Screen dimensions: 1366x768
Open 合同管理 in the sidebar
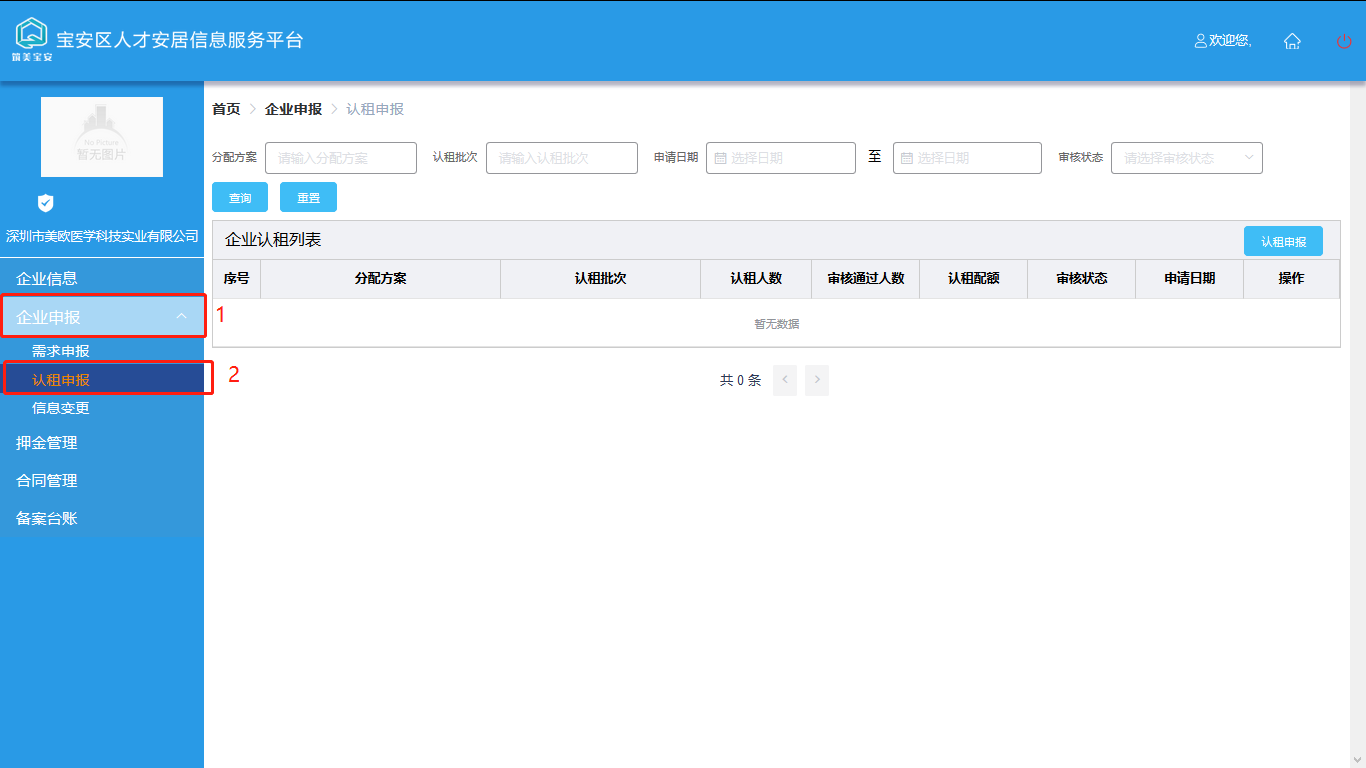tap(47, 481)
